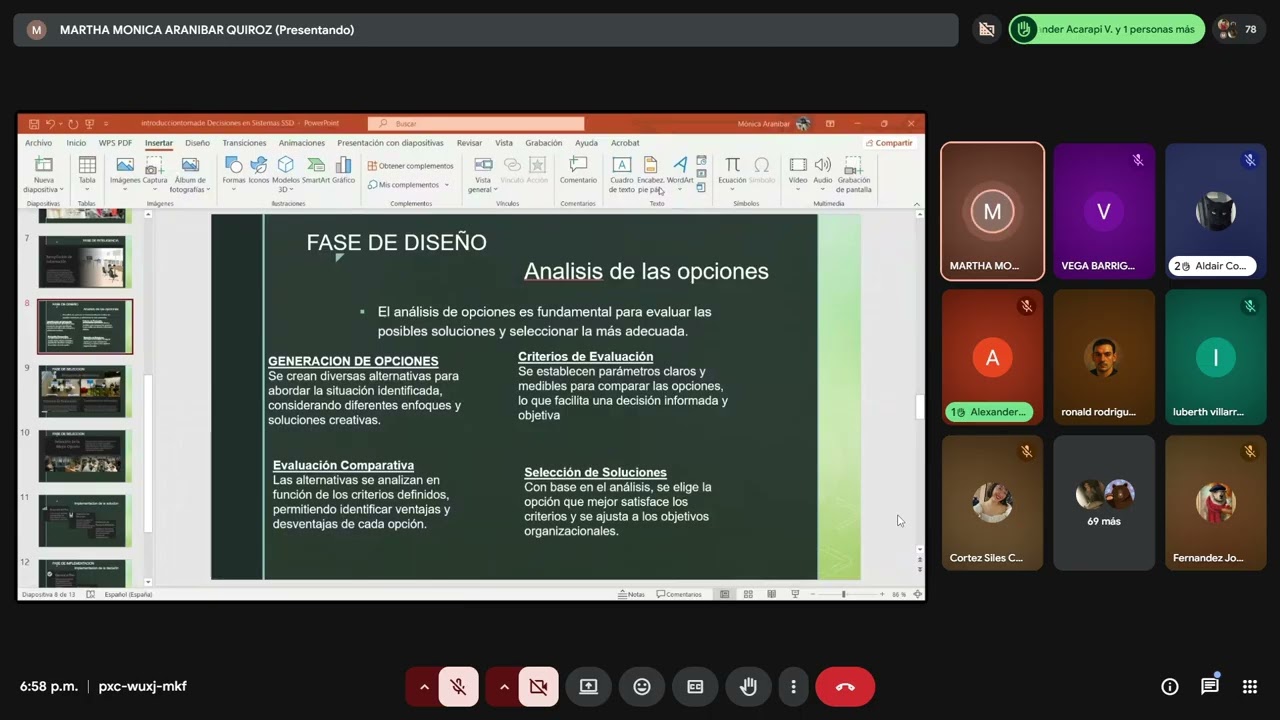Send a reaction emoji in Meet

pos(642,687)
